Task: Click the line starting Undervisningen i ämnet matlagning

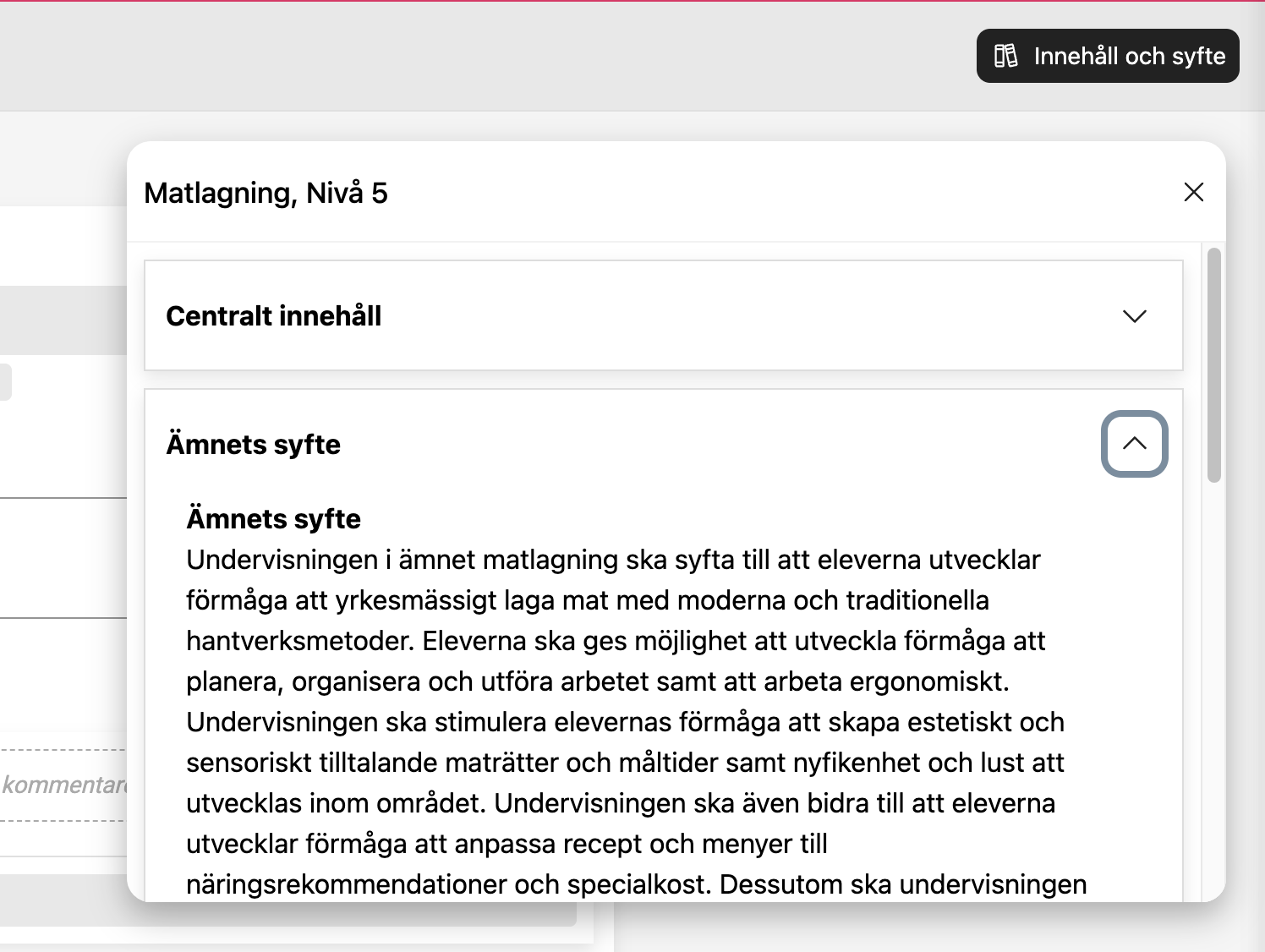Action: (614, 560)
